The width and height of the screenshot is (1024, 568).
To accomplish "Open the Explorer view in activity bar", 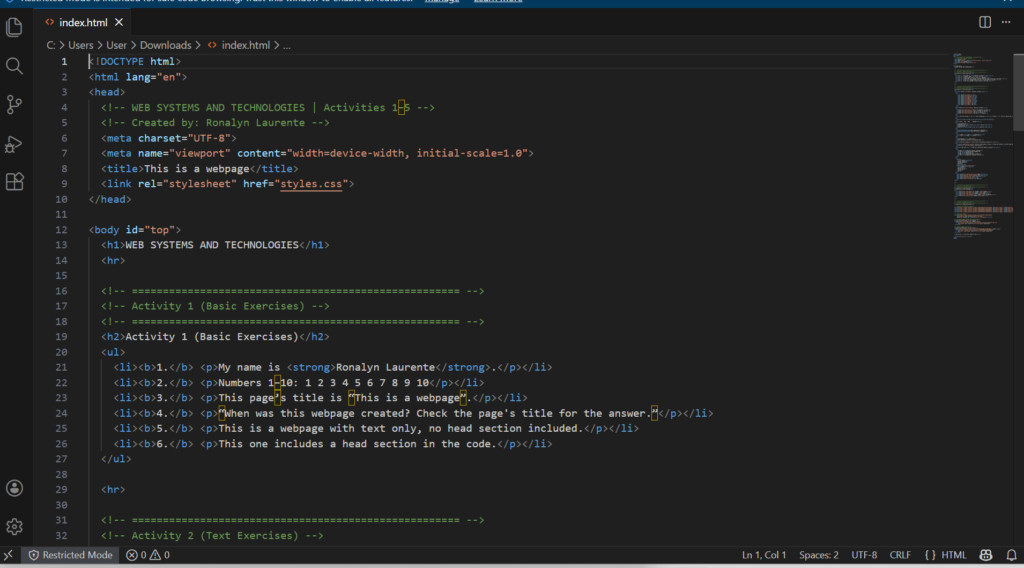I will tap(14, 27).
